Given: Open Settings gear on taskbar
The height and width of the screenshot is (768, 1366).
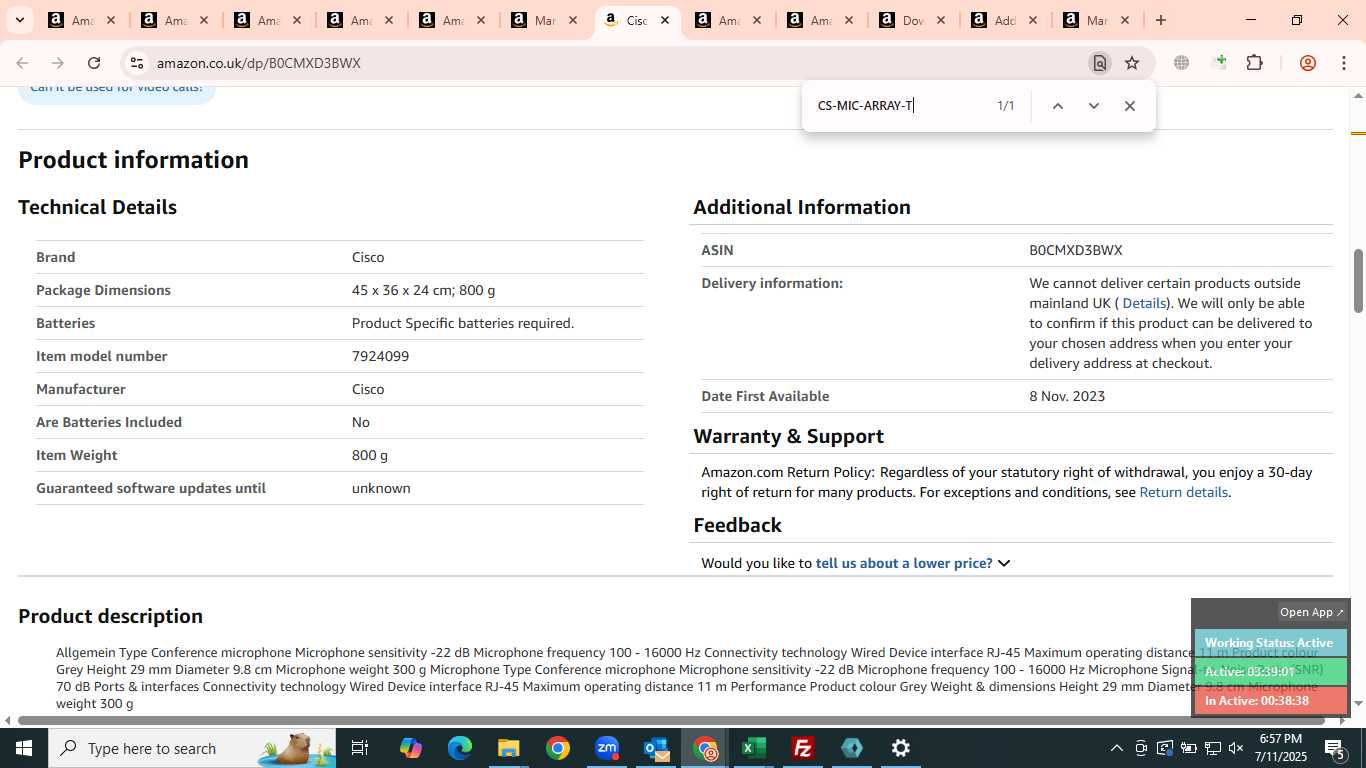Looking at the screenshot, I should [x=901, y=748].
